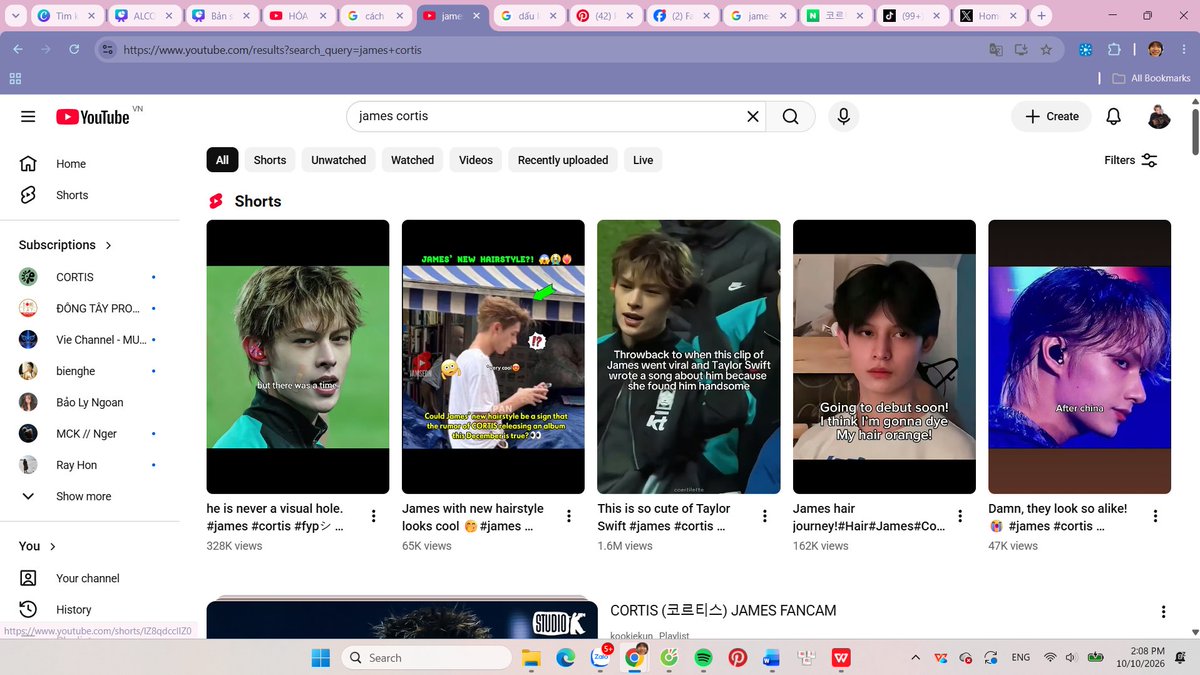Image resolution: width=1200 pixels, height=675 pixels.
Task: Open the YouTube account avatar menu
Action: 1158,117
